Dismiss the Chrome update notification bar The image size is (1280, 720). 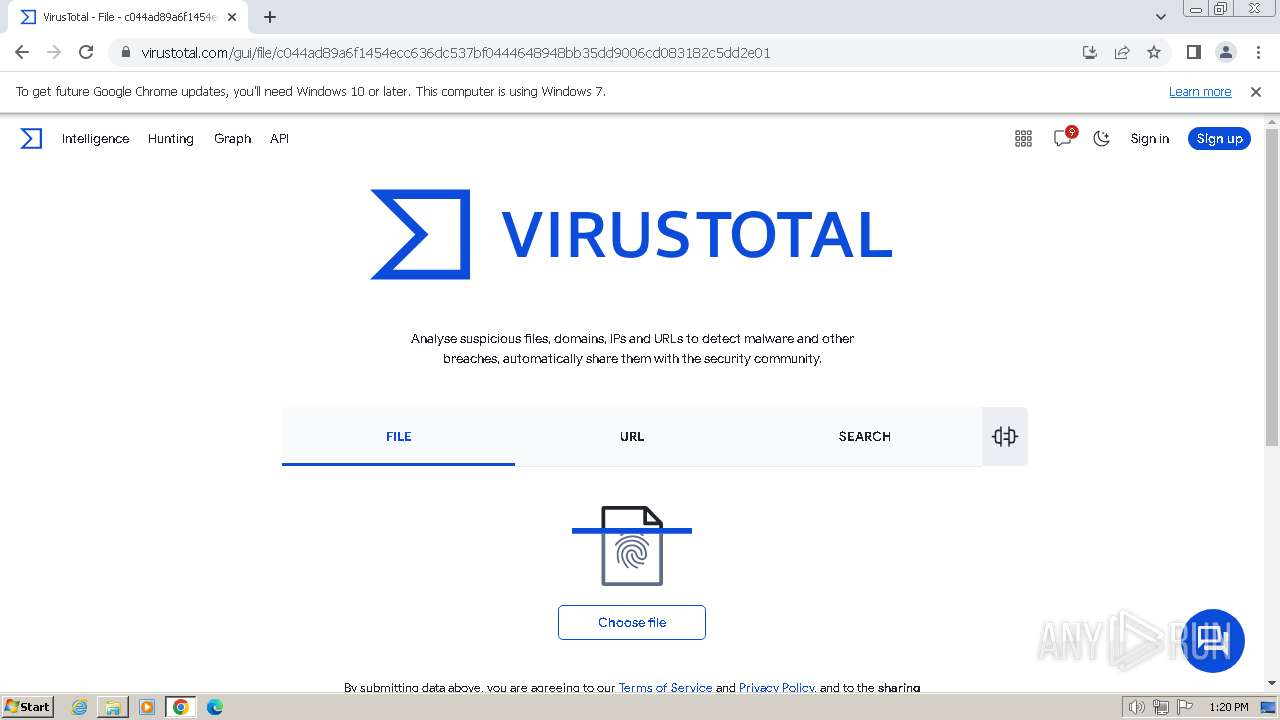pyautogui.click(x=1256, y=92)
